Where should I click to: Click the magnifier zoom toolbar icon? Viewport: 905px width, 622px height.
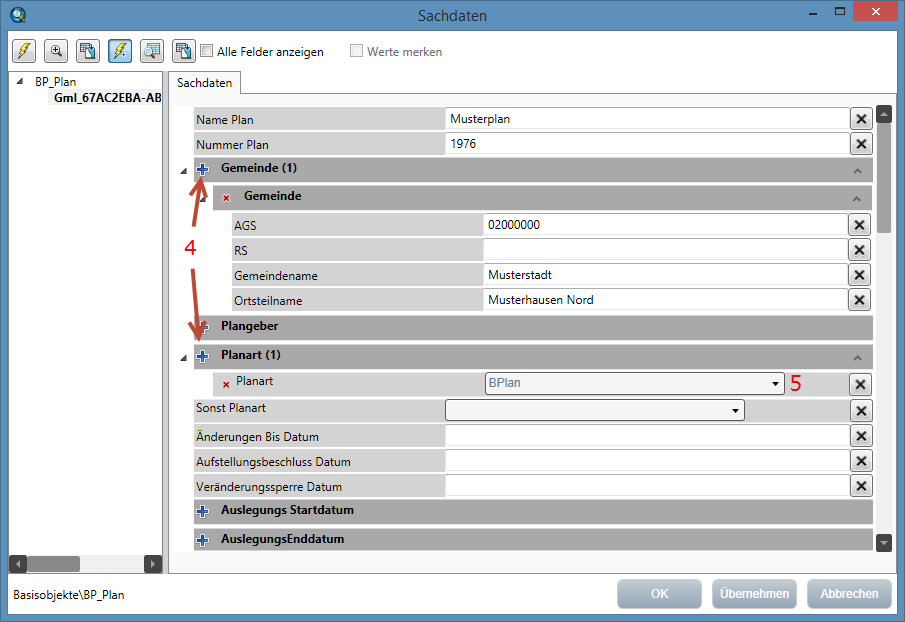point(56,51)
